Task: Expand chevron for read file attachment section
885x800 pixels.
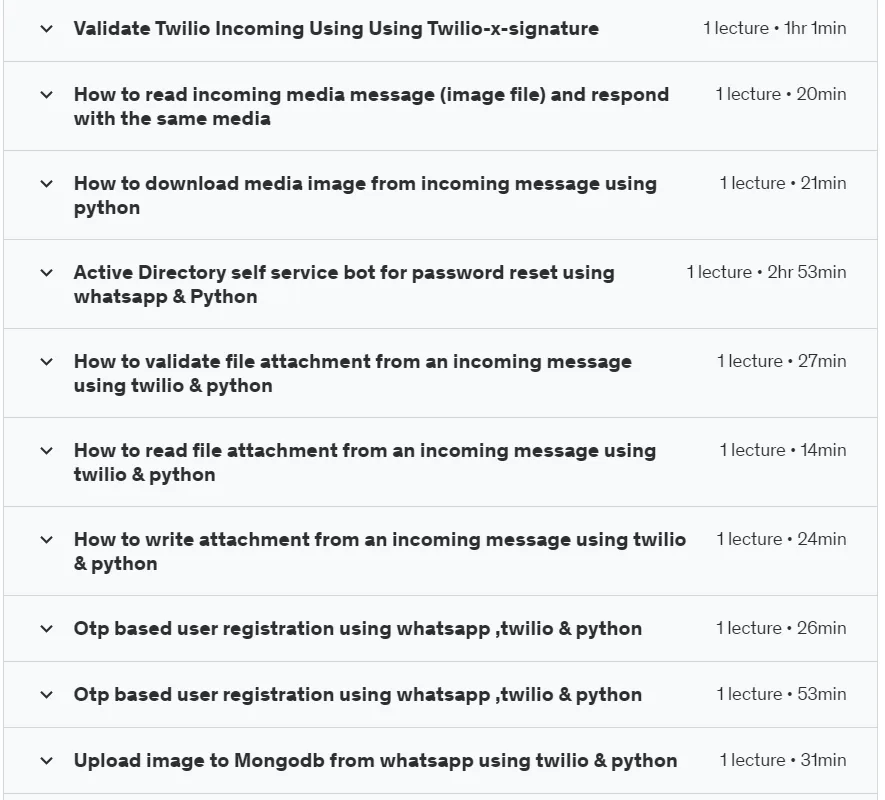Action: 47,451
